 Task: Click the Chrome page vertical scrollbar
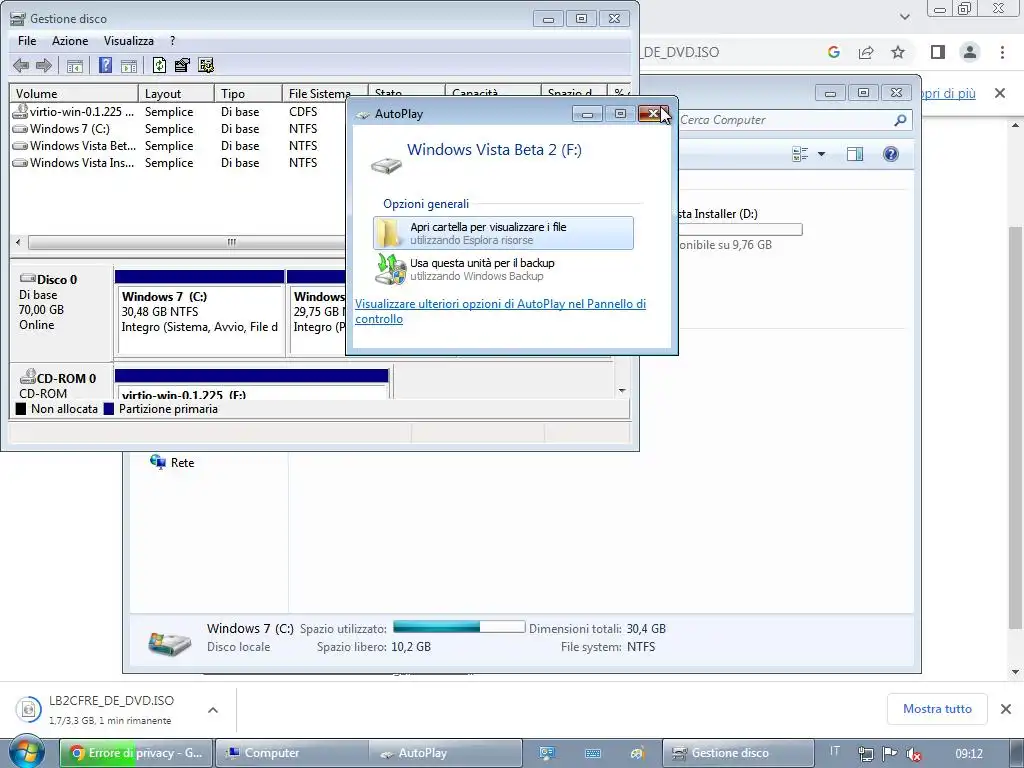1016,428
